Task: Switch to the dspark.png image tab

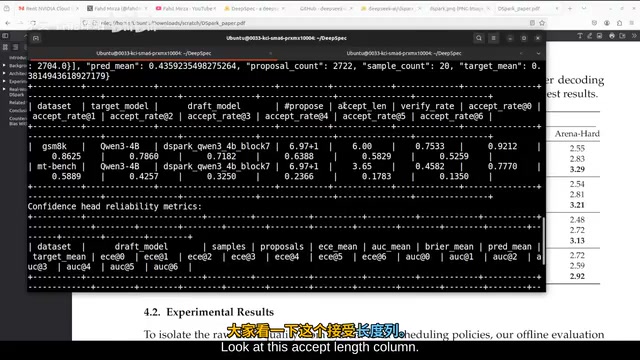Action: [458, 8]
